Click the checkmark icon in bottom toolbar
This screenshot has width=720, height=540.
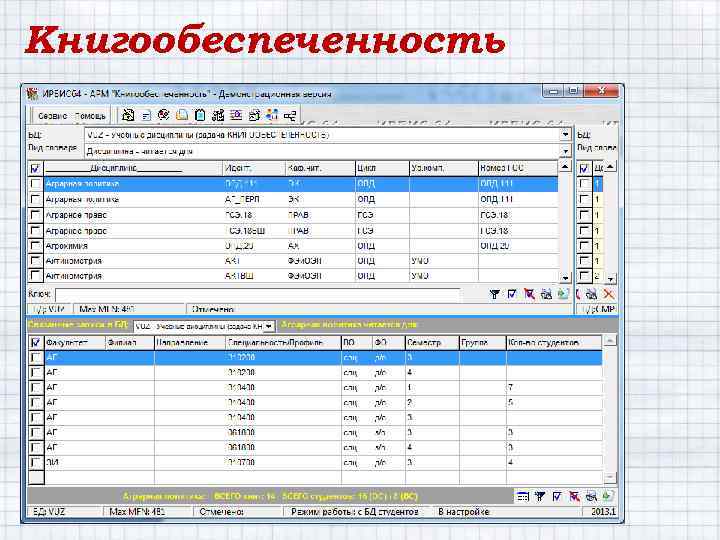[x=557, y=496]
